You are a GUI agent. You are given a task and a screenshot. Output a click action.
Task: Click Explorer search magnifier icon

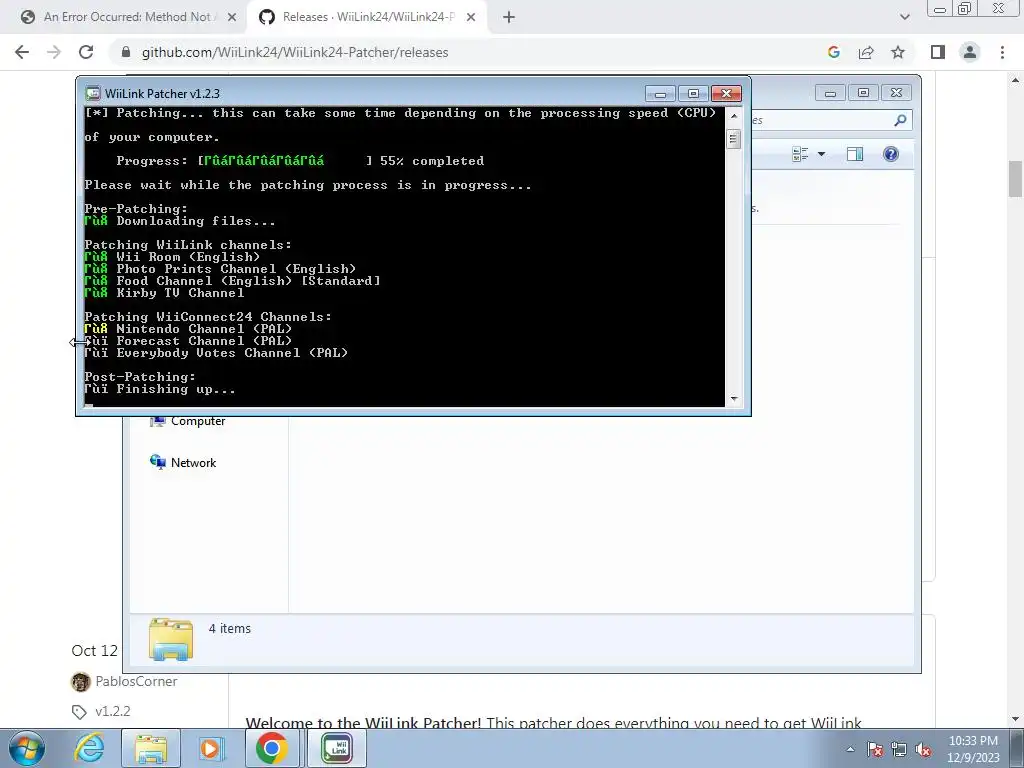[900, 120]
